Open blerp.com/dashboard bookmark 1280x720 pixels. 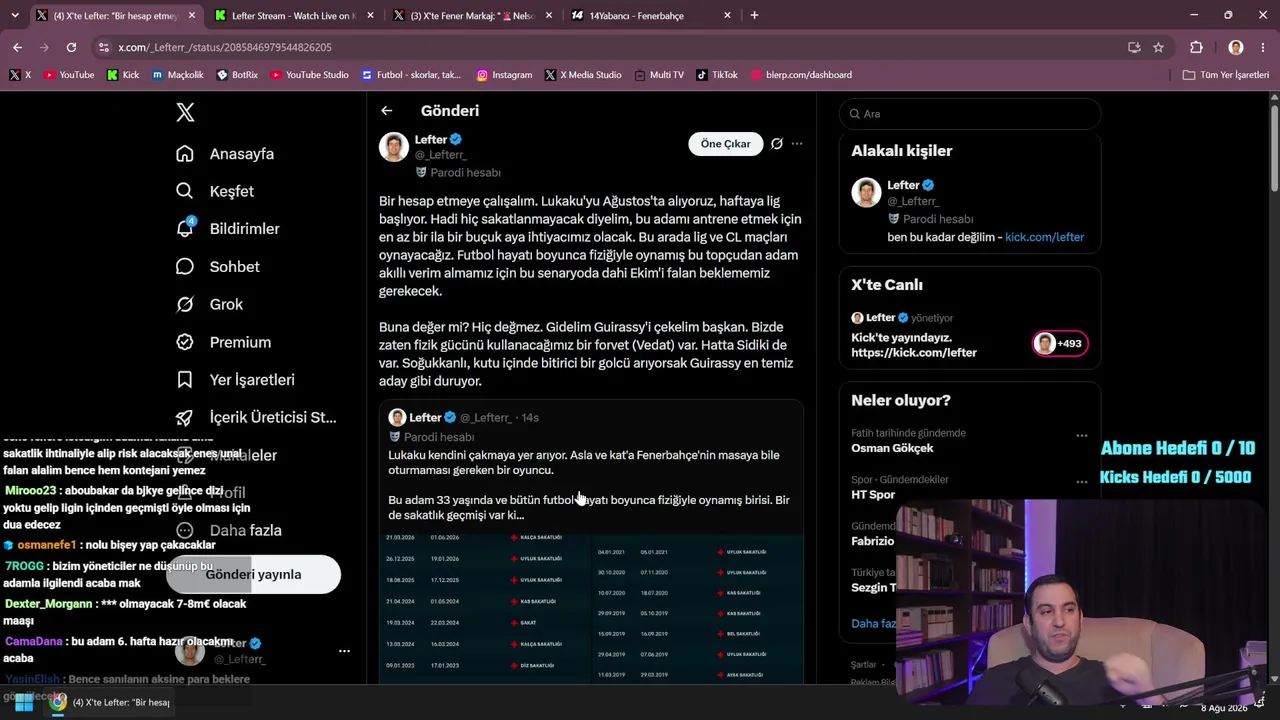point(801,75)
